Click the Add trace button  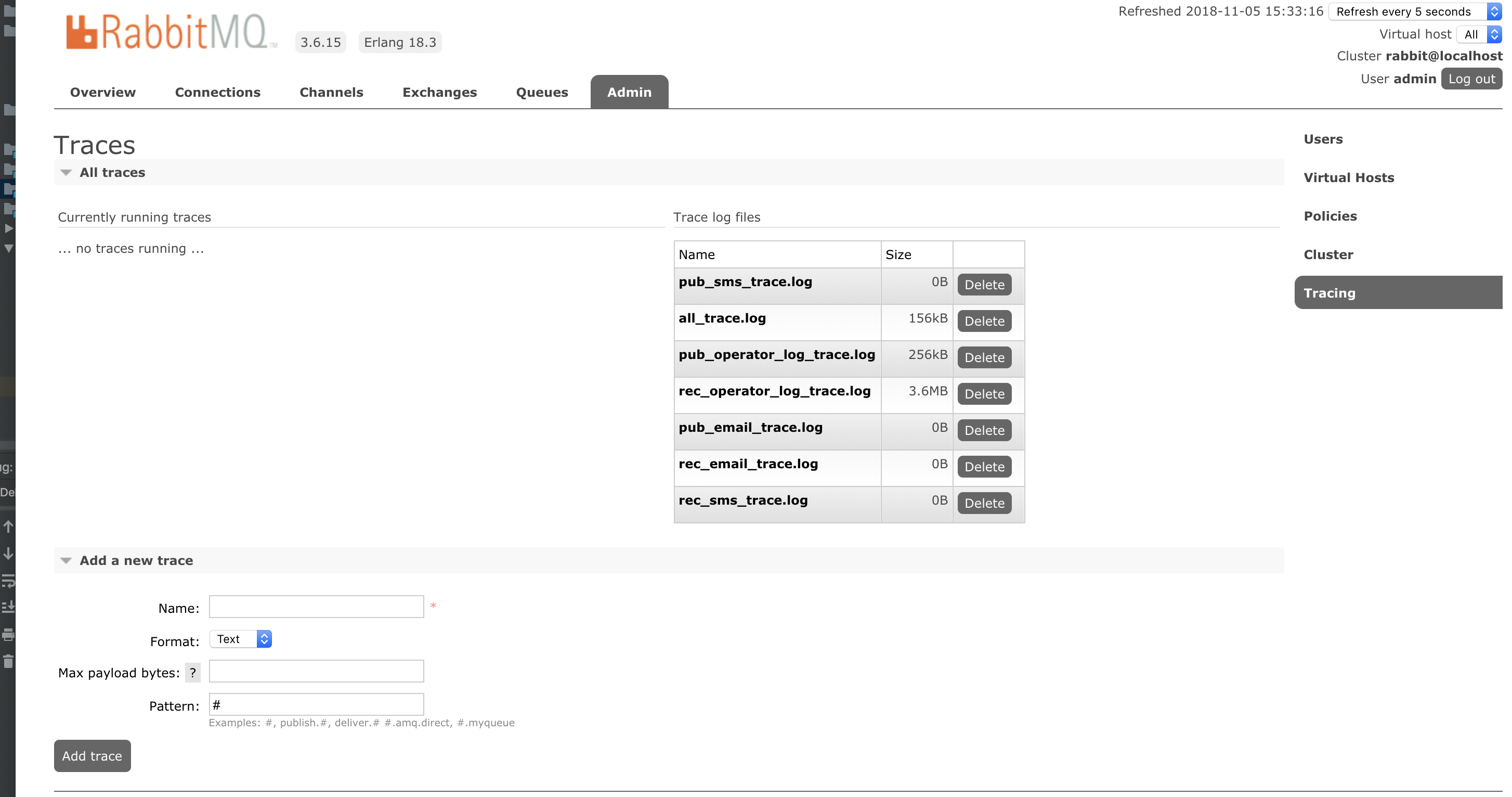[92, 756]
